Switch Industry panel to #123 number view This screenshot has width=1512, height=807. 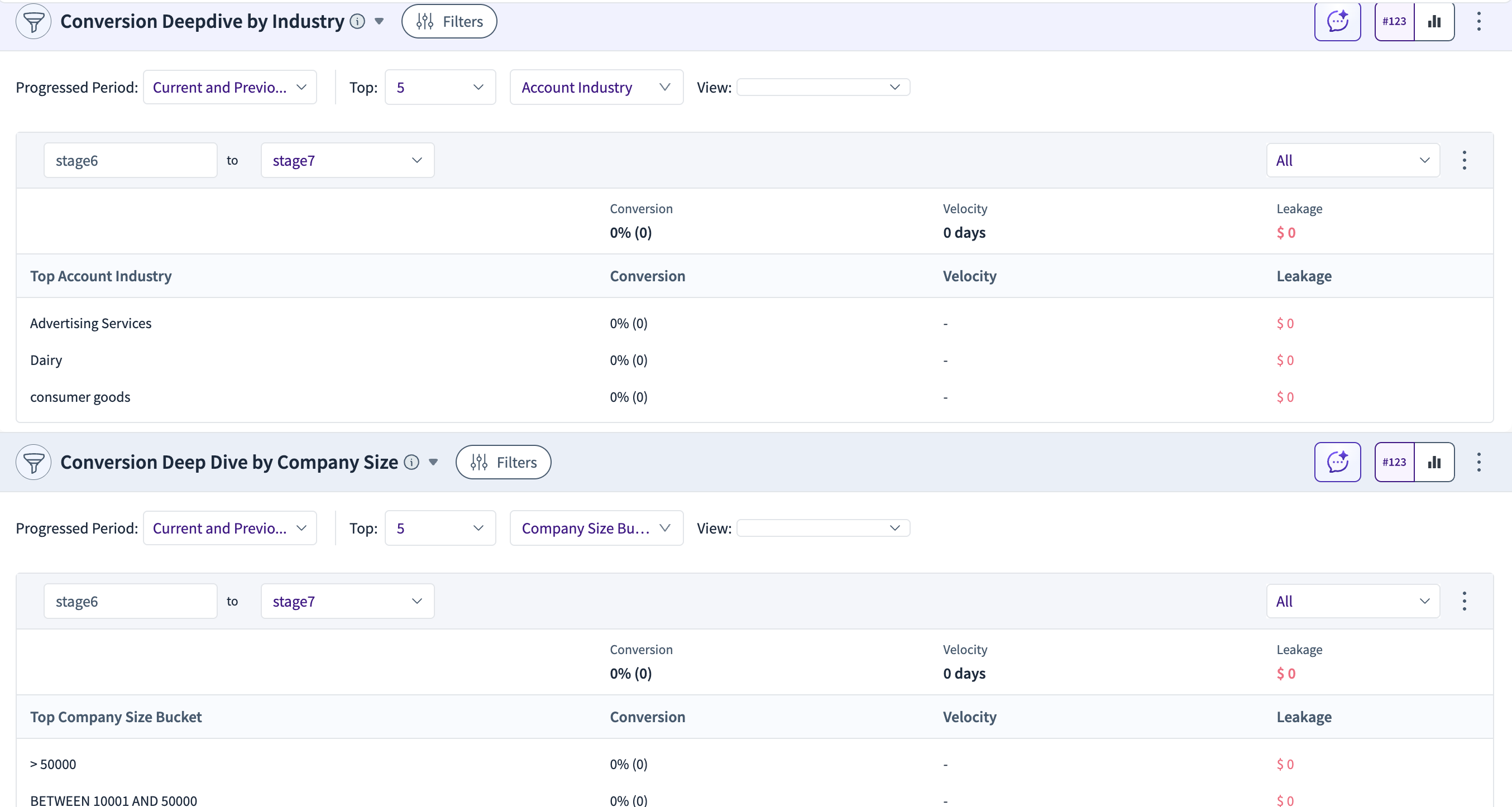(x=1394, y=22)
